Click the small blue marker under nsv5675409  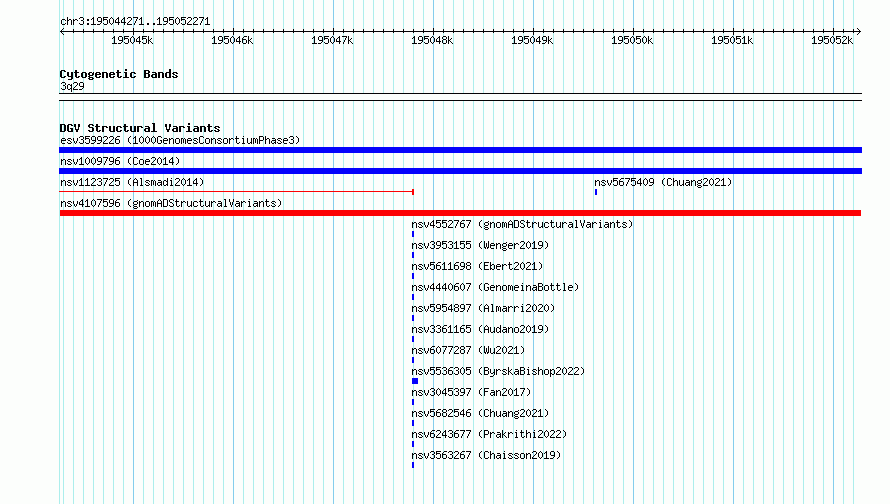[596, 192]
